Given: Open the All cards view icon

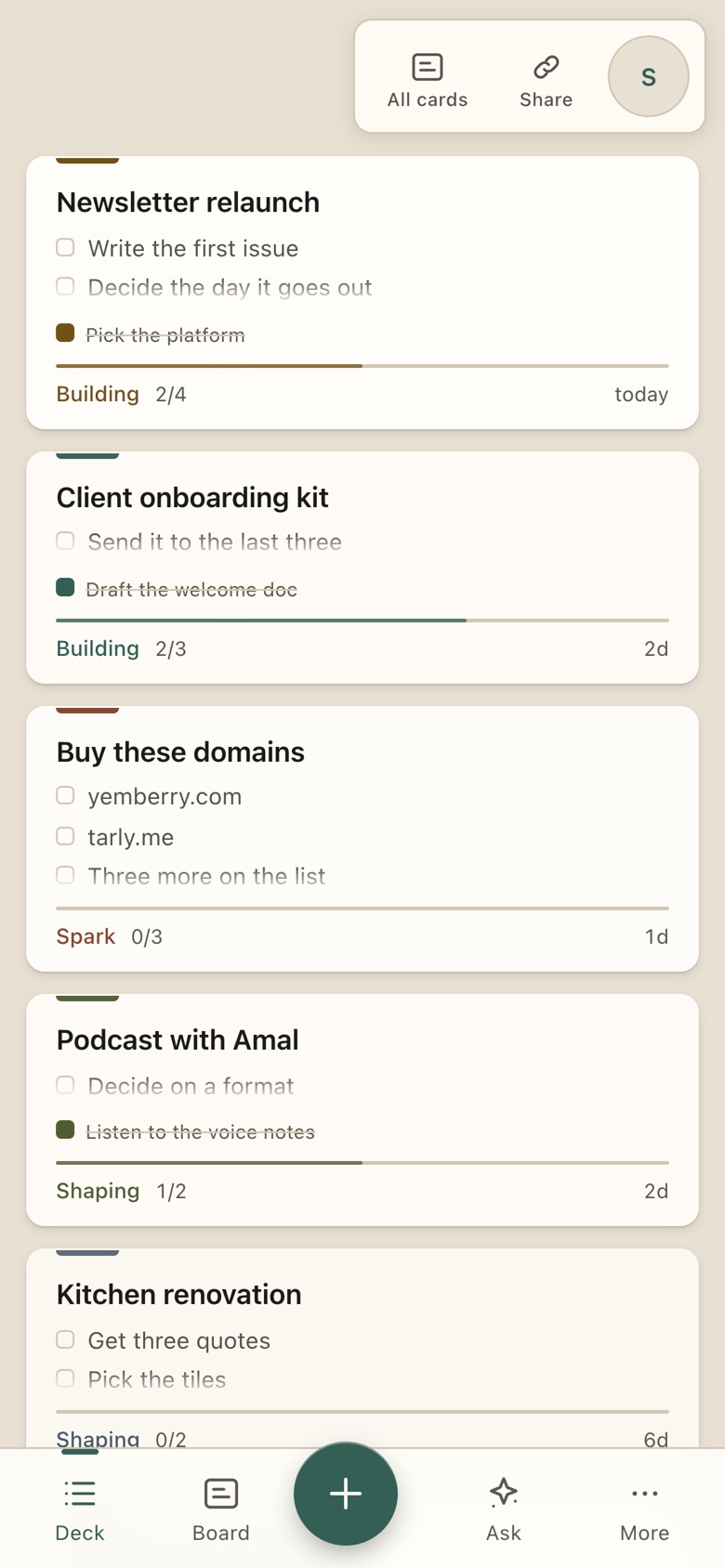Looking at the screenshot, I should coord(428,67).
